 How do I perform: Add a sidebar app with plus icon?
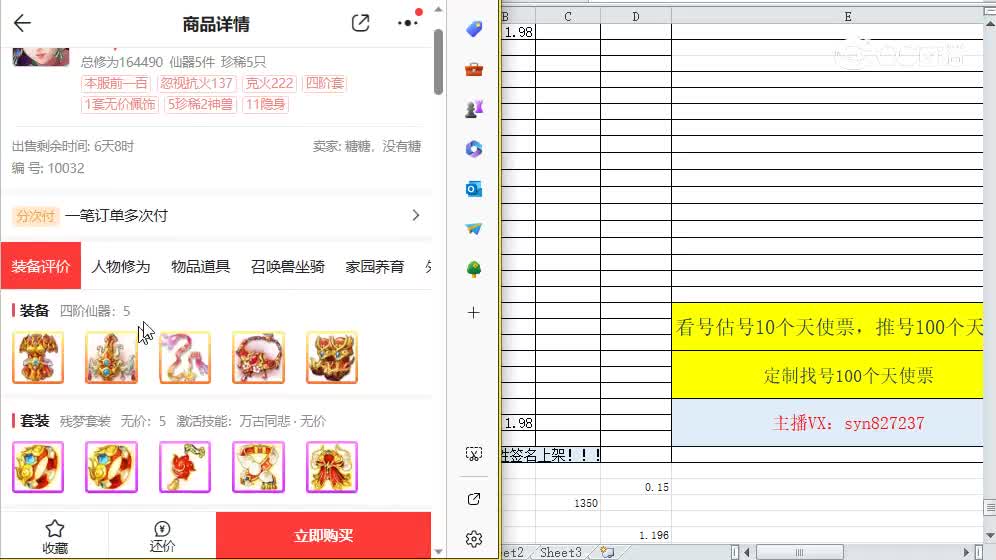point(474,312)
